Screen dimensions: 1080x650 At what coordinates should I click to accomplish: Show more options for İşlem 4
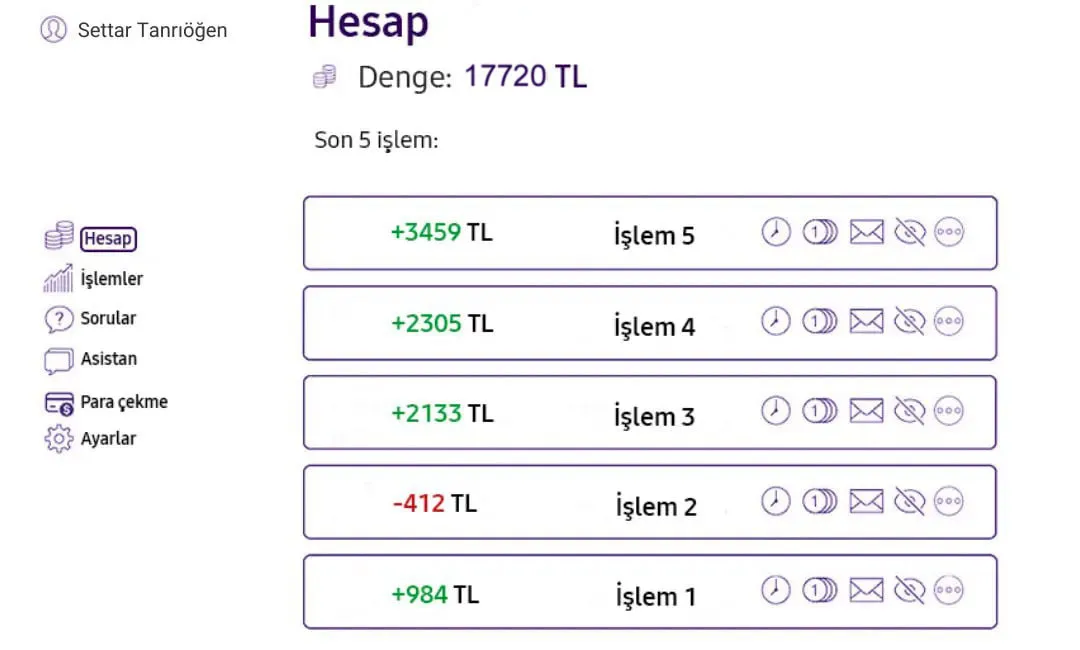[949, 321]
